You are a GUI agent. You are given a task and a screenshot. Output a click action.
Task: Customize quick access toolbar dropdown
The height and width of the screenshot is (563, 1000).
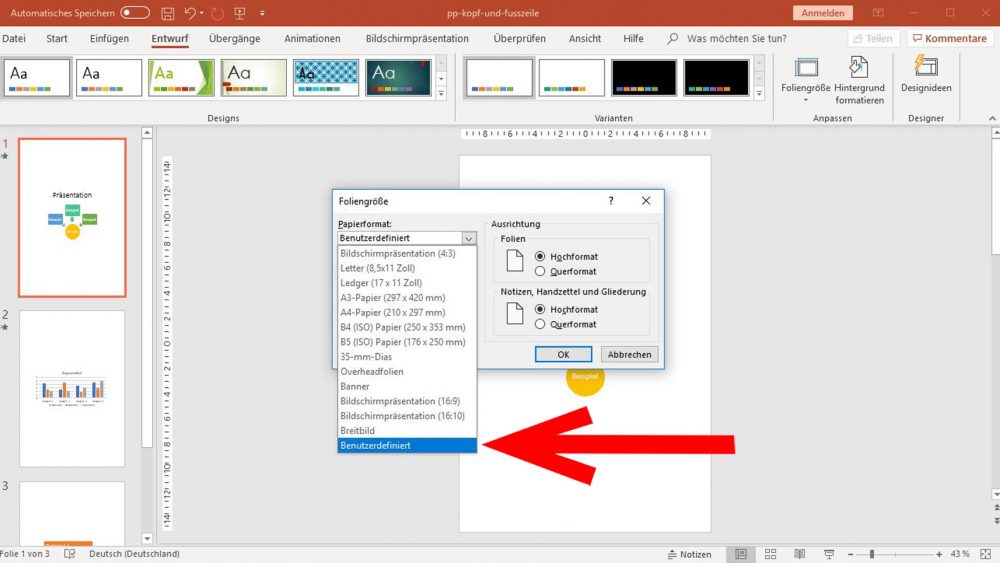click(x=262, y=13)
